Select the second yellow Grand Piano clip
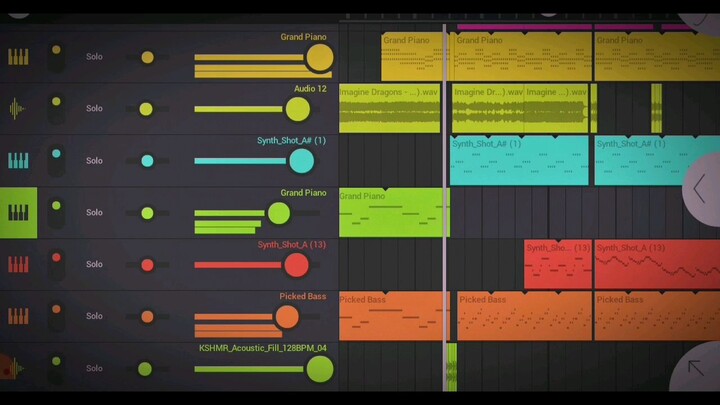This screenshot has width=720, height=405. point(523,57)
